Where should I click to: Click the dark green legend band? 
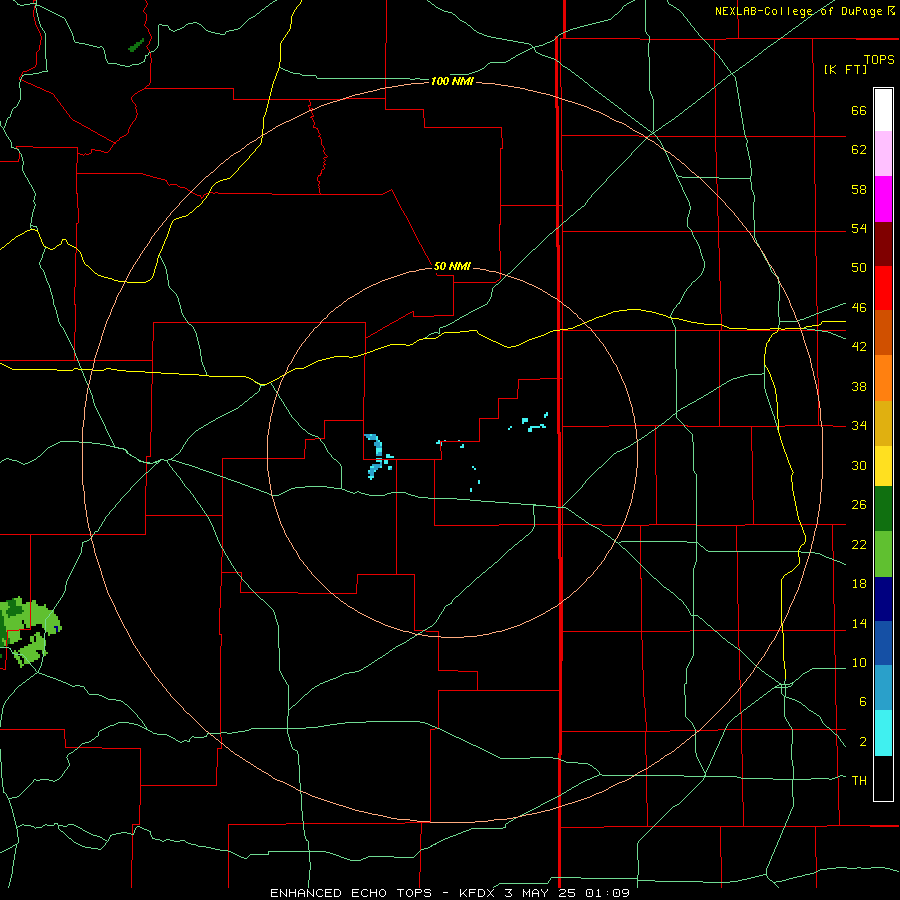click(883, 509)
